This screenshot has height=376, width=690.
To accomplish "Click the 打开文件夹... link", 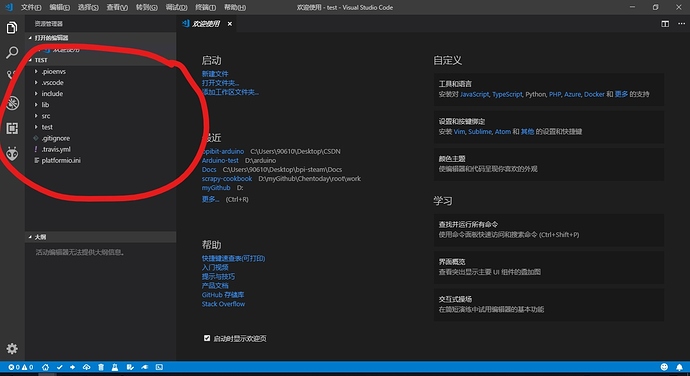I will click(x=220, y=83).
